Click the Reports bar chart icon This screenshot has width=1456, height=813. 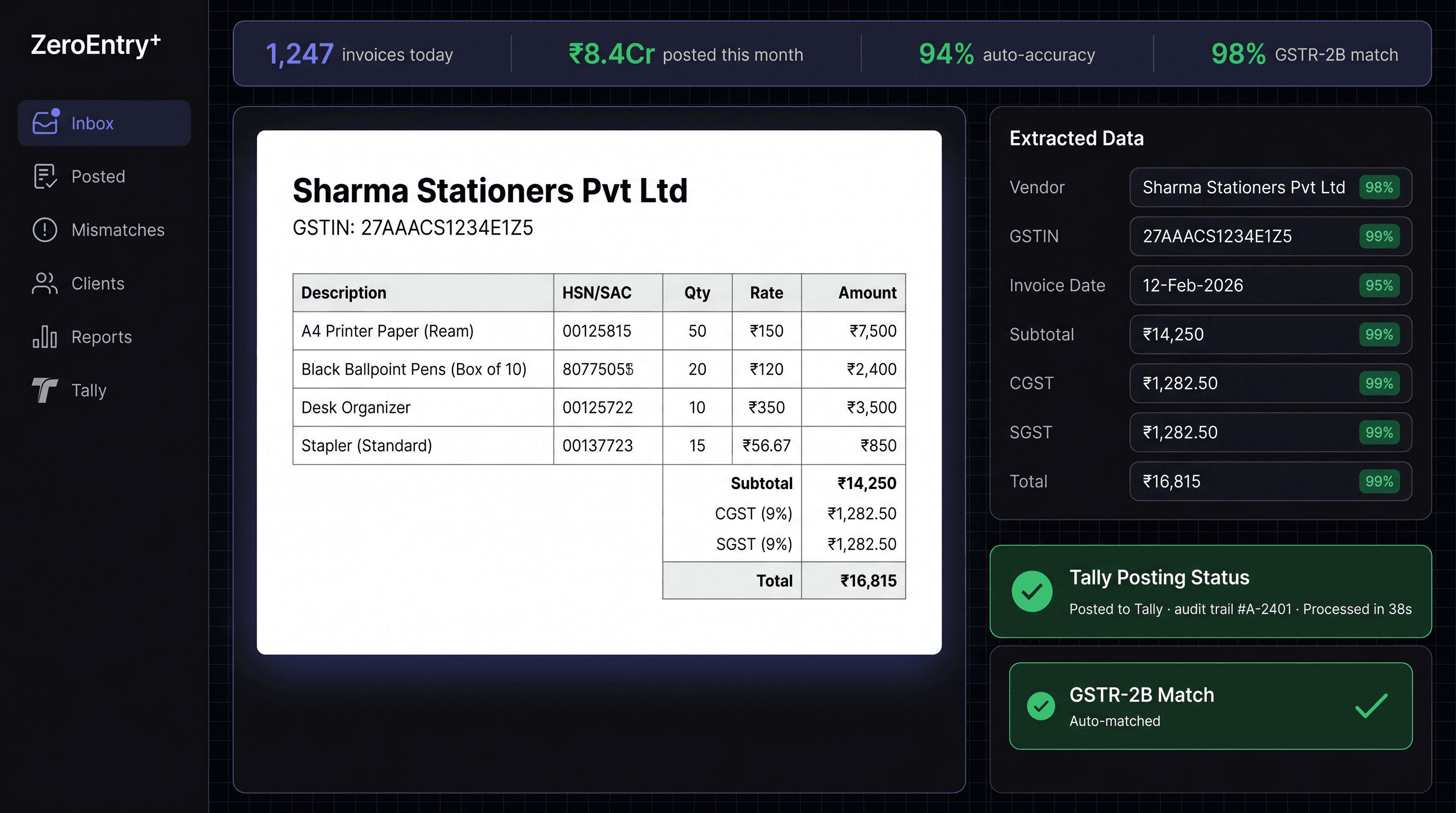coord(44,337)
